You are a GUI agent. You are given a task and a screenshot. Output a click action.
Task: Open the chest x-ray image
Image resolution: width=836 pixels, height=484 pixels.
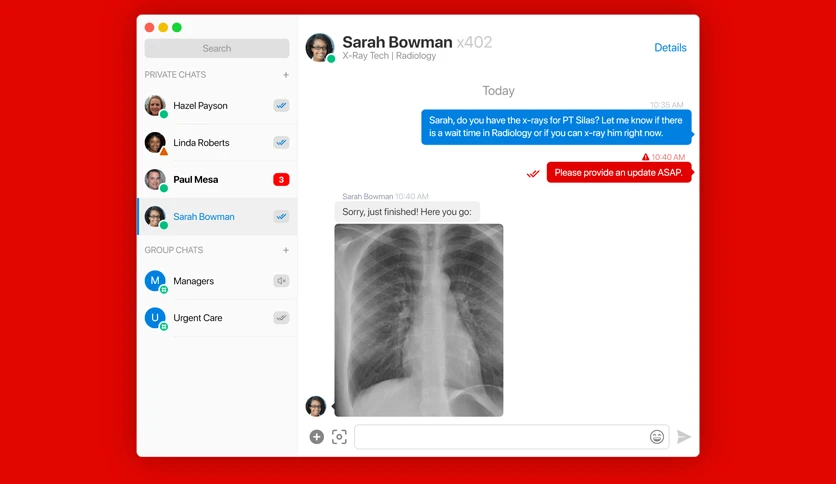tap(419, 320)
